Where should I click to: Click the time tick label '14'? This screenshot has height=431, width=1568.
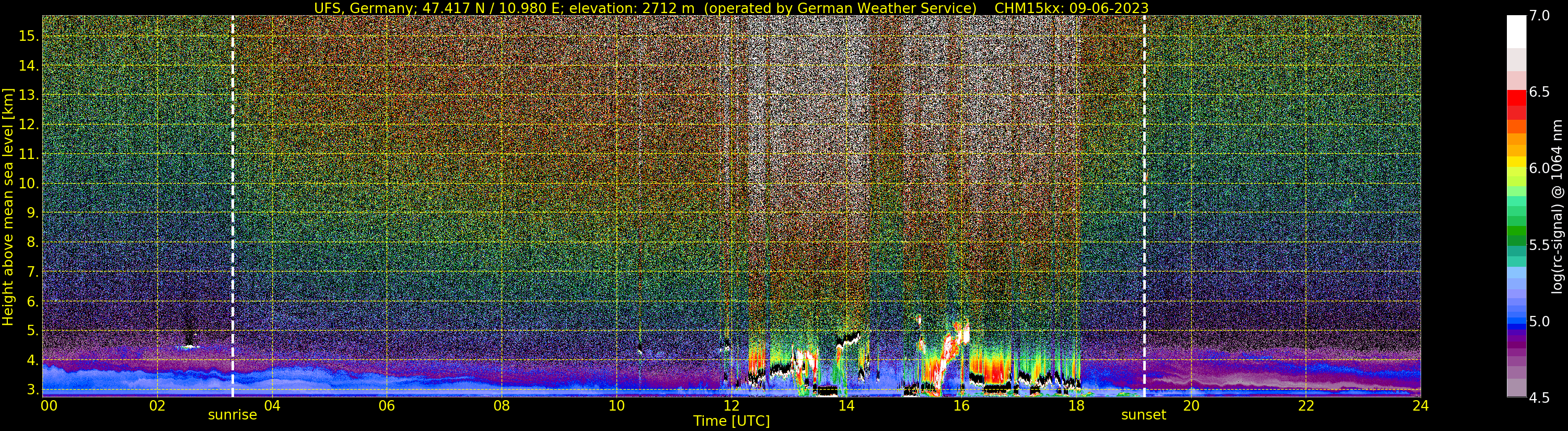click(x=845, y=405)
